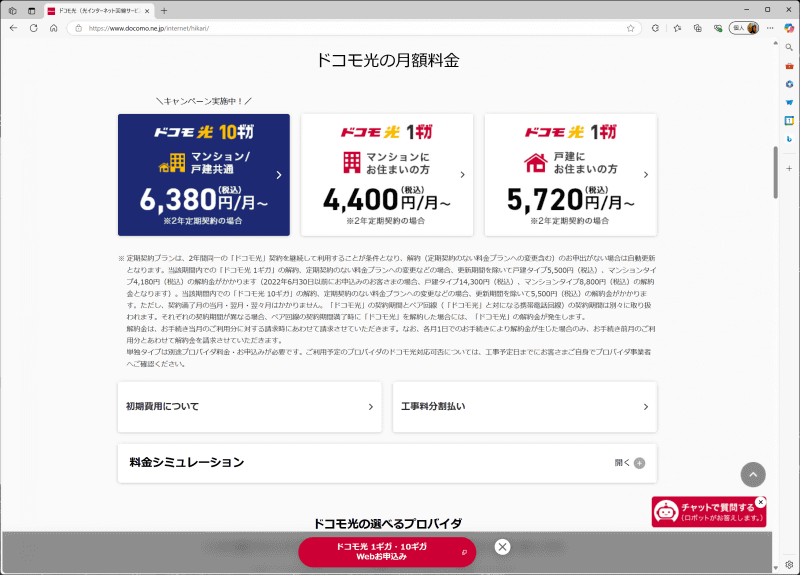Open the favorites list icon
This screenshot has width=800, height=575.
(x=678, y=28)
